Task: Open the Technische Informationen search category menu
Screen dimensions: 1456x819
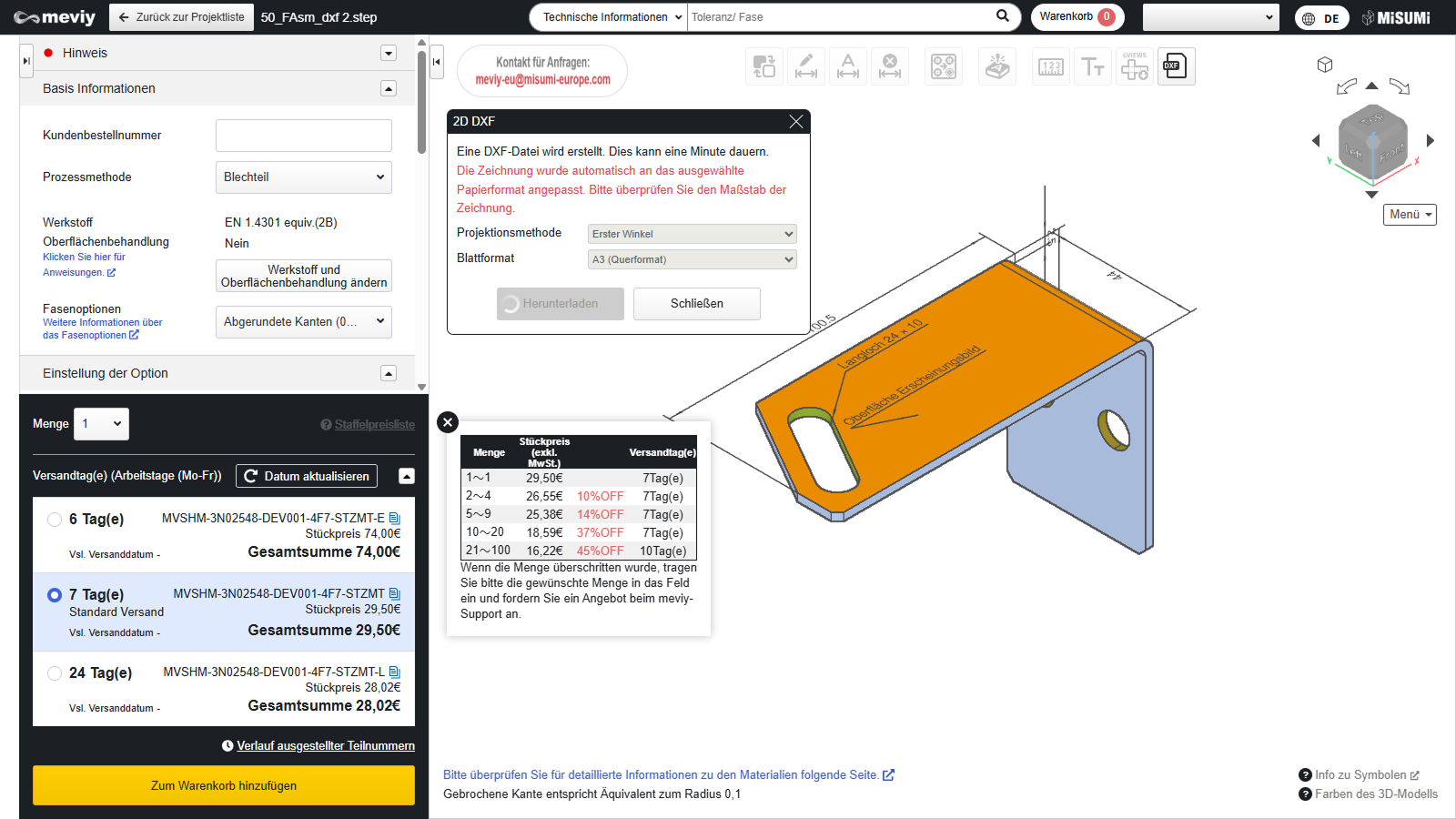Action: 609,17
